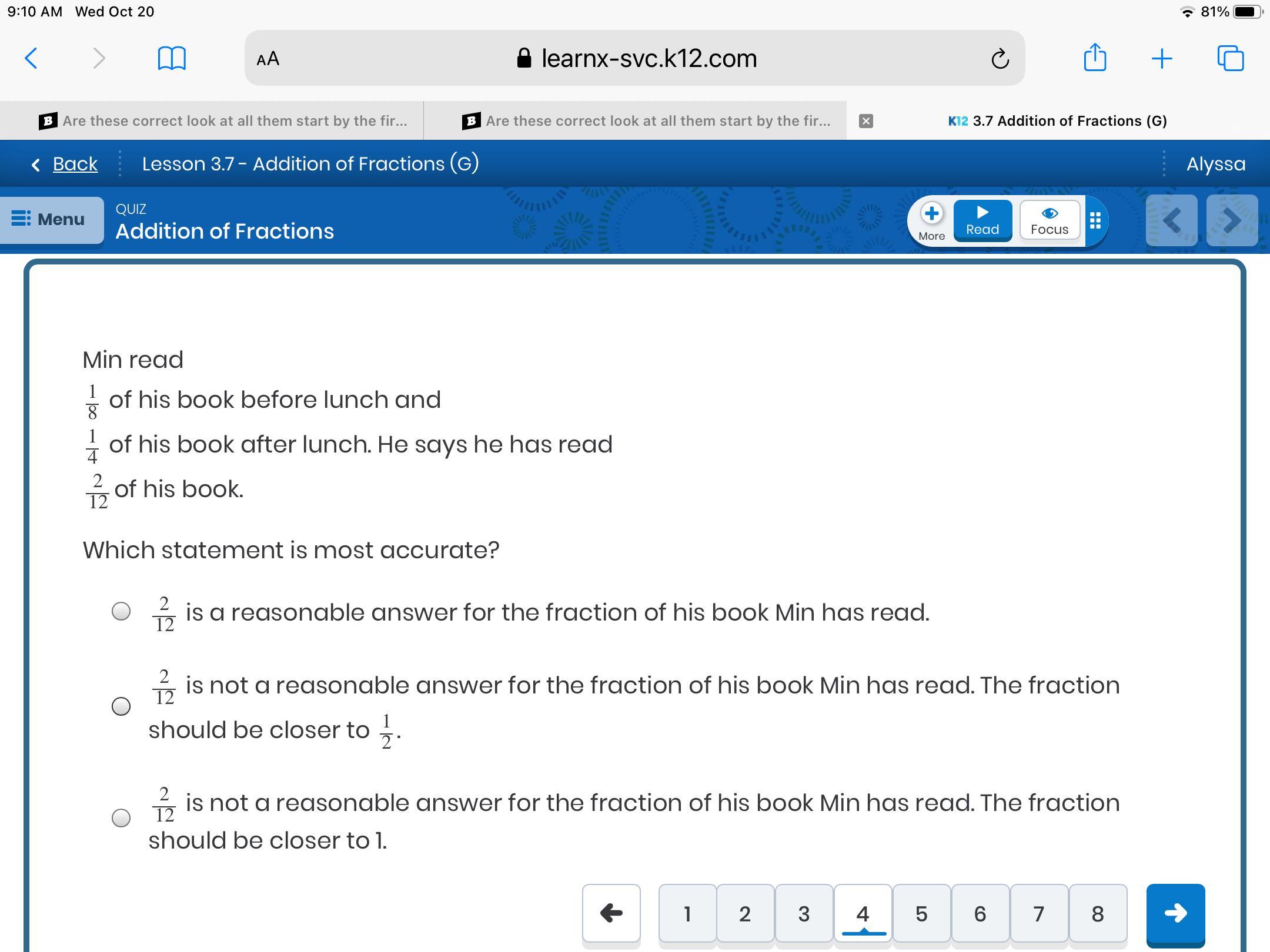Viewport: 1270px width, 952px height.
Task: Open the AA reader options menu
Action: coord(268,58)
